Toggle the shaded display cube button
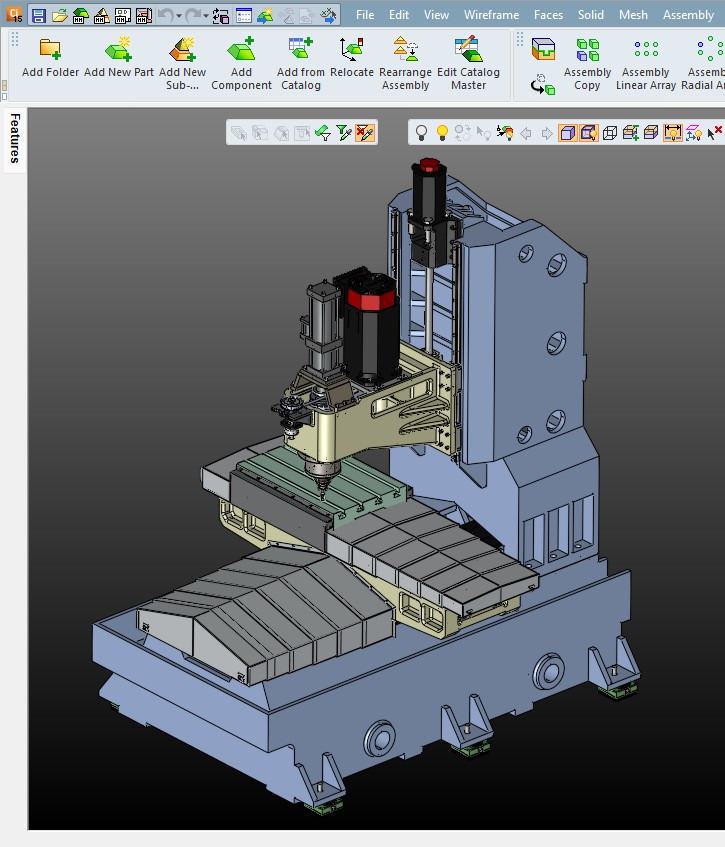The width and height of the screenshot is (725, 847). [567, 133]
